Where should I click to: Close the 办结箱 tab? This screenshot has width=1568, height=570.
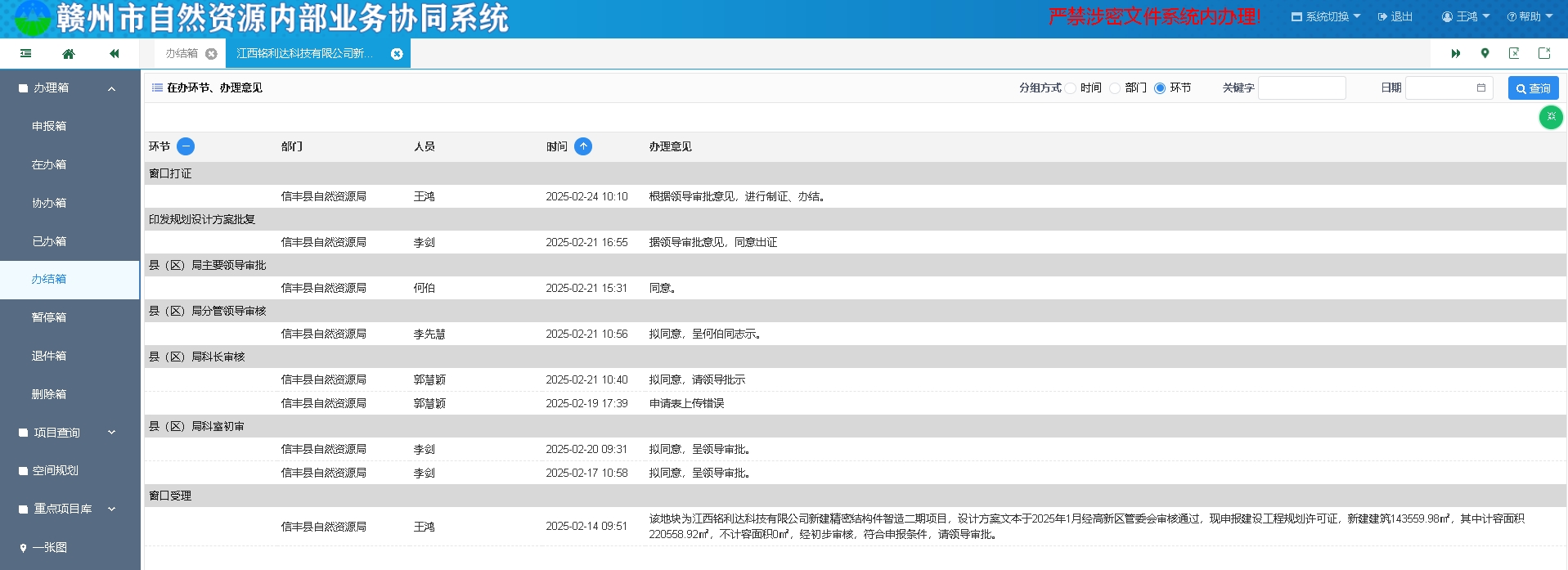211,54
